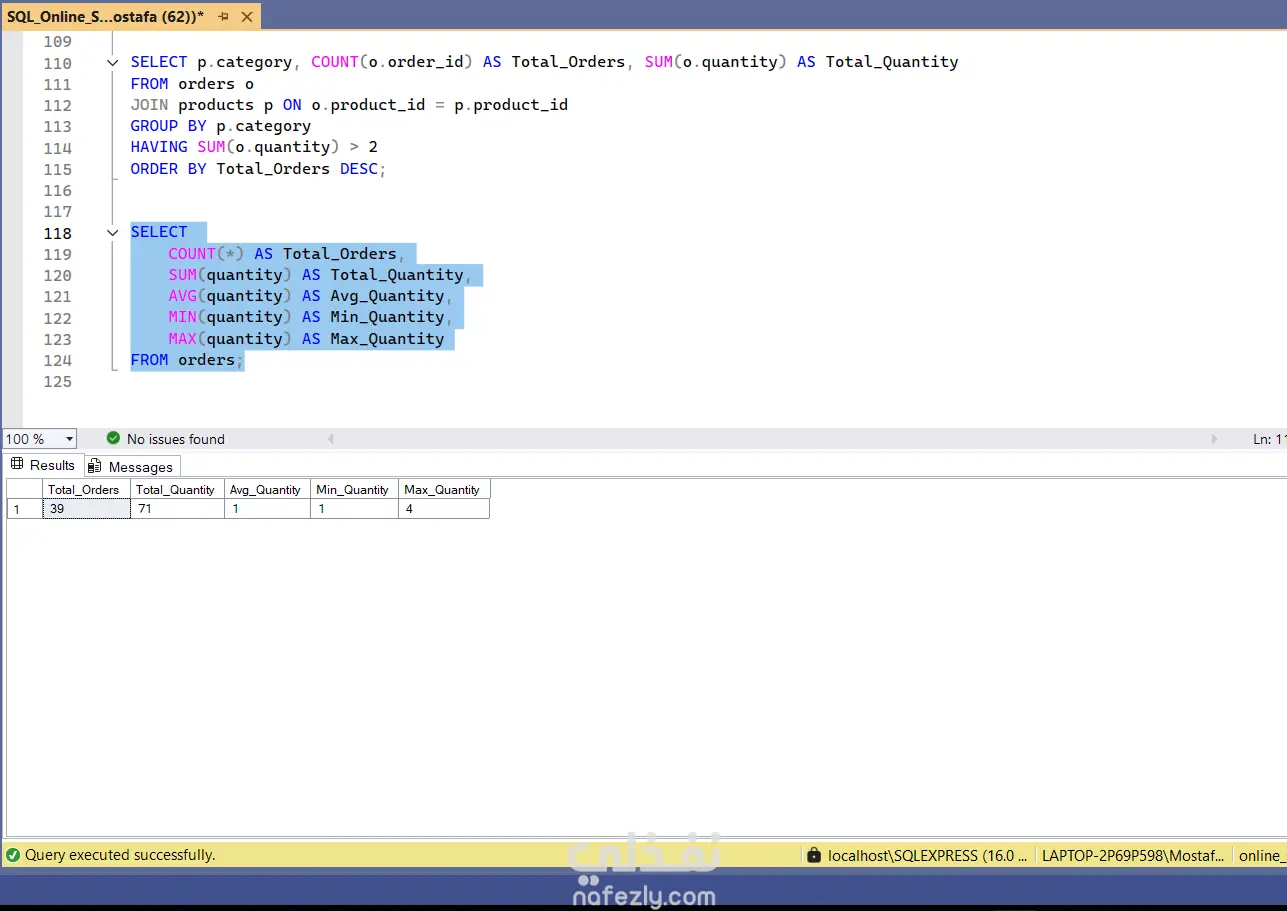Click the Total_Orders column header
1287x911 pixels.
[86, 489]
